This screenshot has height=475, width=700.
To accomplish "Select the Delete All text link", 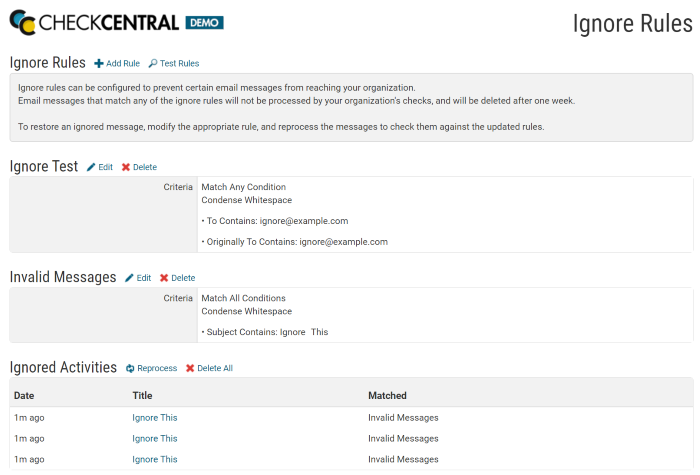I will [215, 368].
